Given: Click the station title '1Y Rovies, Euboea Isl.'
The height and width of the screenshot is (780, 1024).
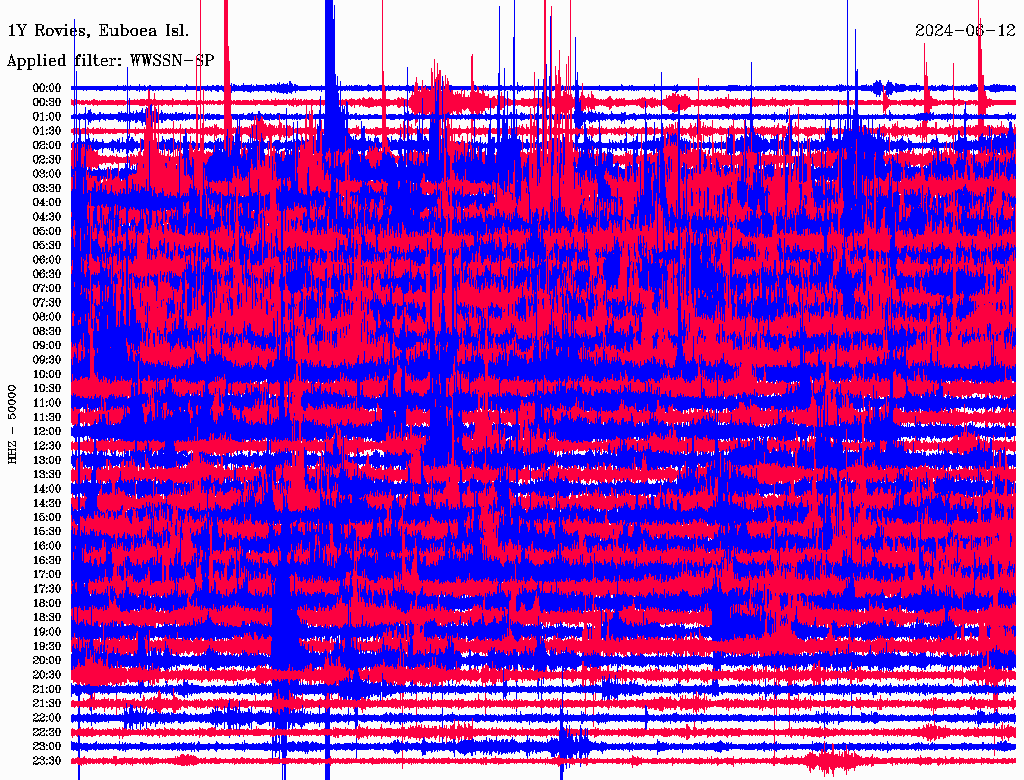Looking at the screenshot, I should (98, 31).
